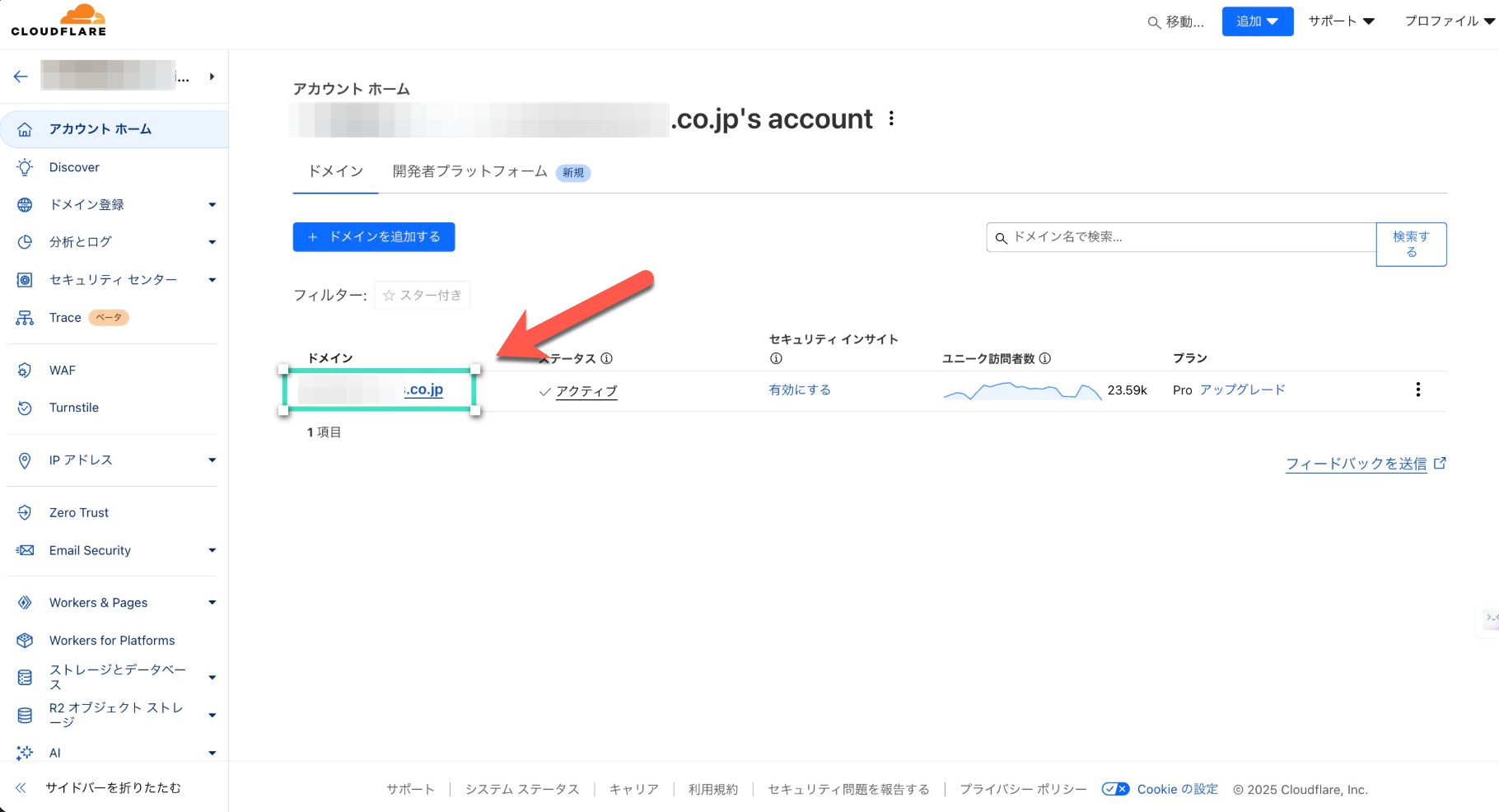Open the 移動... search at top
The width and height of the screenshot is (1499, 812).
(1175, 22)
